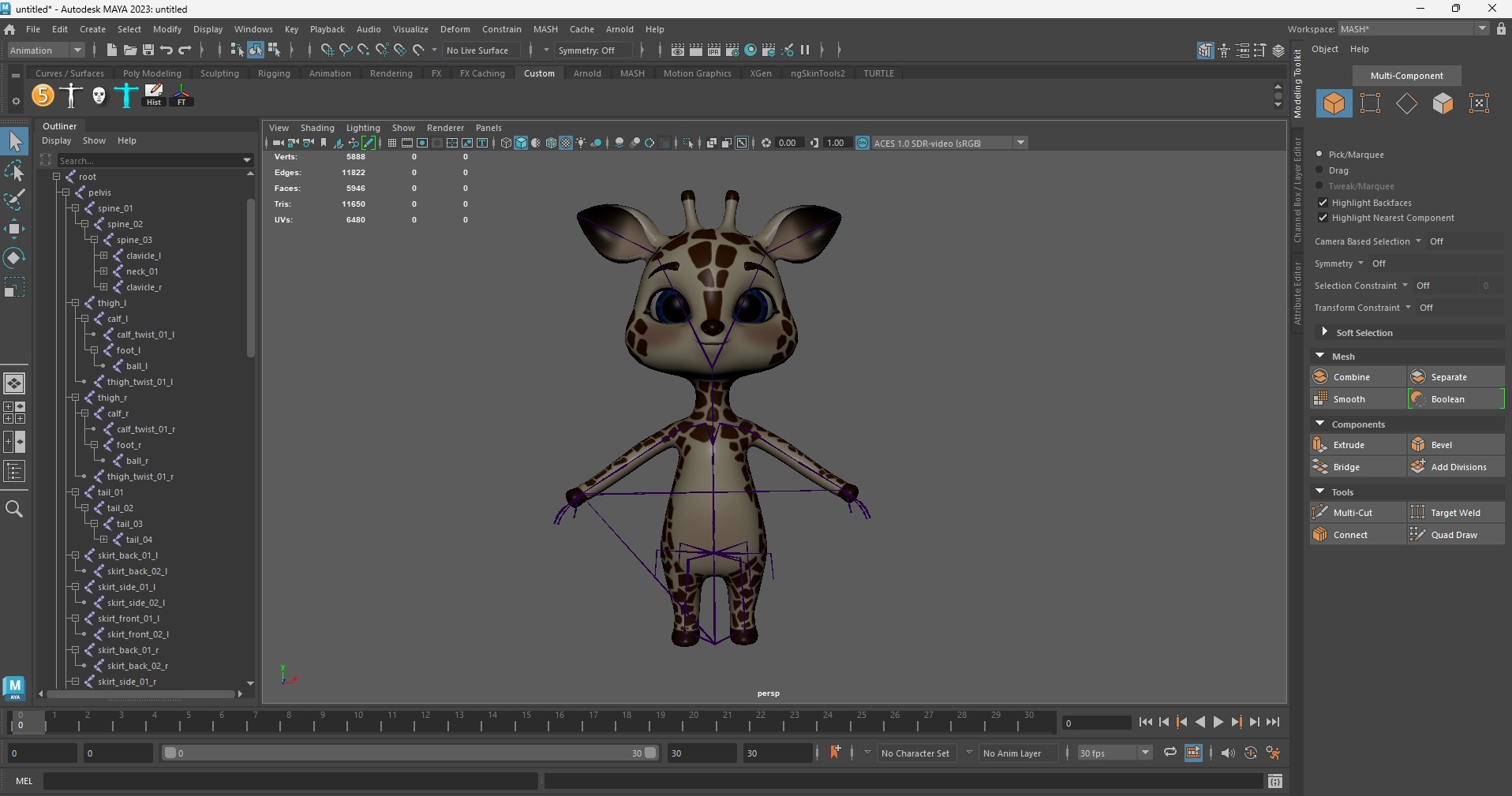
Task: Open the Outliner Display menu
Action: (56, 140)
